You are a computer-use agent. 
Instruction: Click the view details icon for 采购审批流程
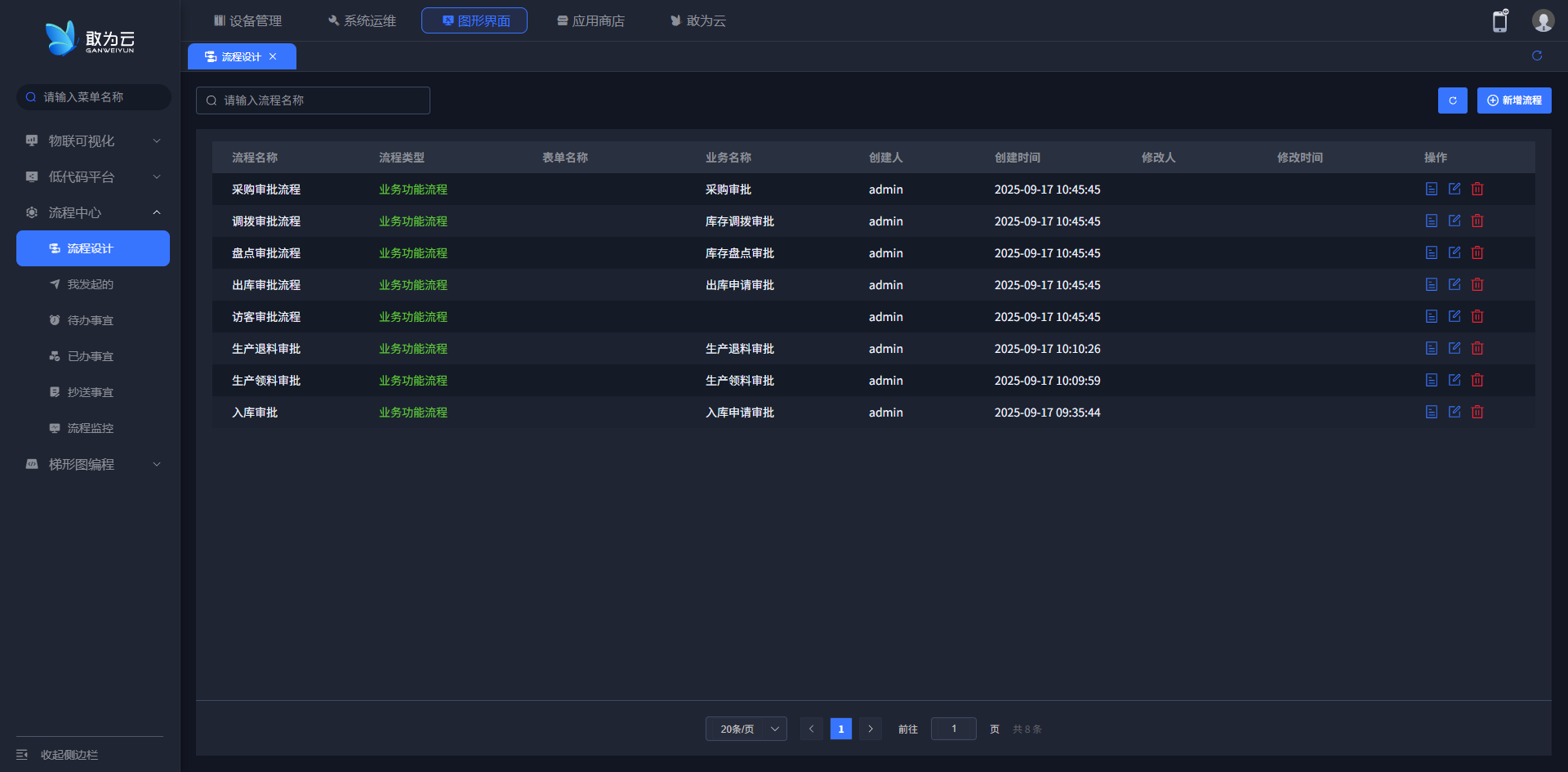click(x=1431, y=189)
